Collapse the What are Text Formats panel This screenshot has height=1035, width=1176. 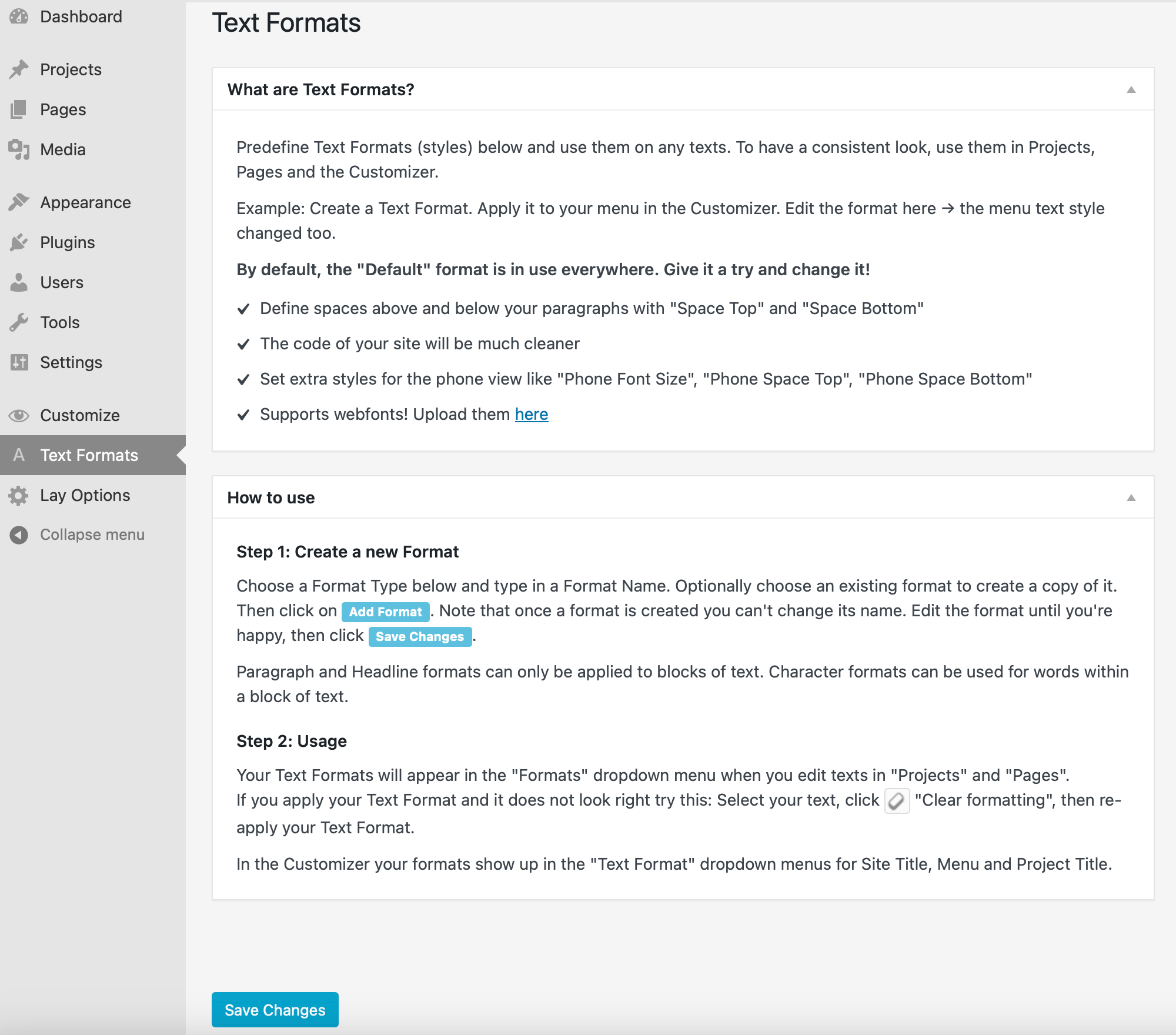pyautogui.click(x=1131, y=89)
